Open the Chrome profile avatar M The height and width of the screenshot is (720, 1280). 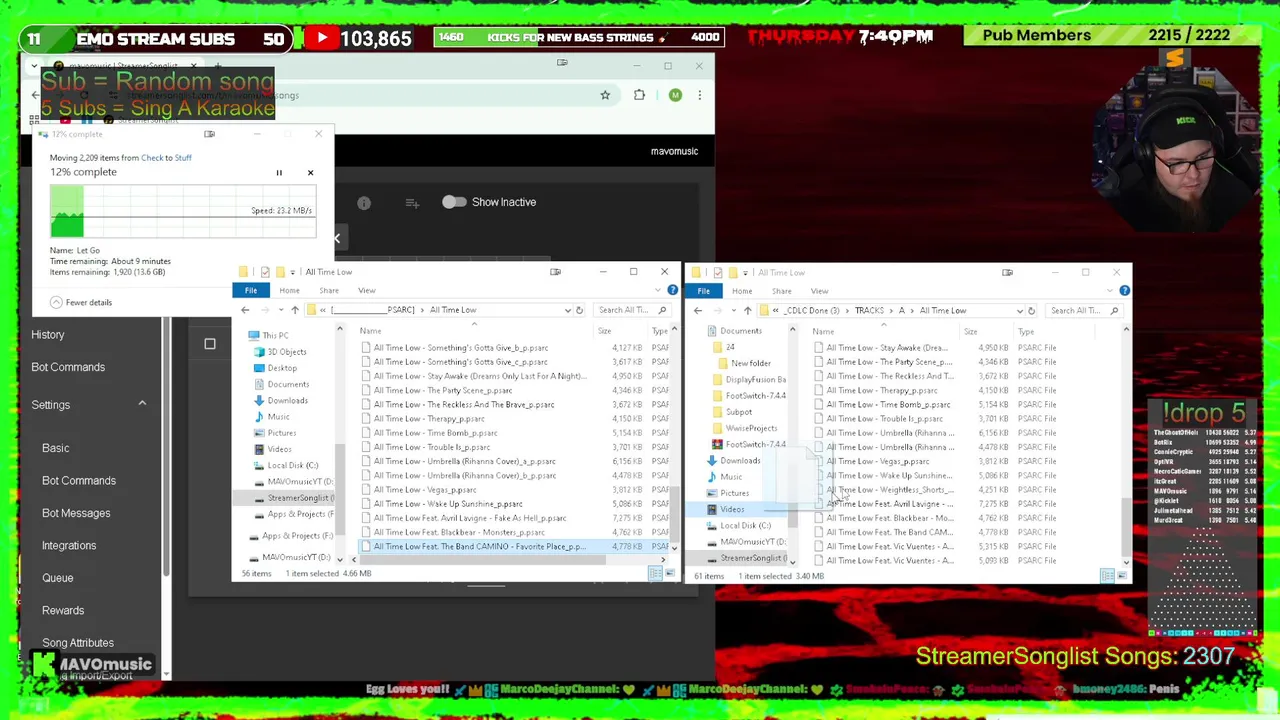pos(675,95)
